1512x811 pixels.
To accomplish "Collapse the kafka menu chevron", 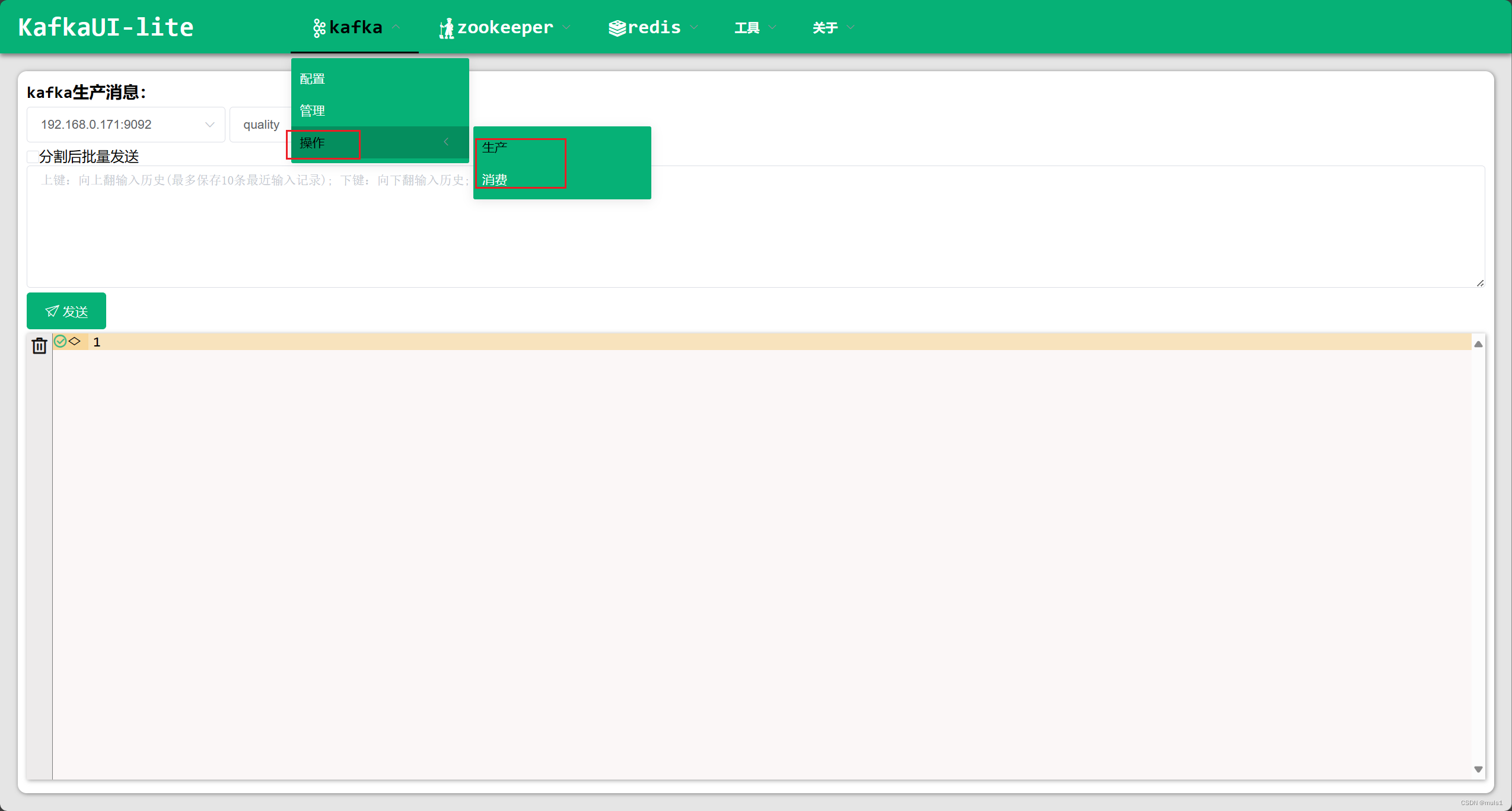I will pos(396,27).
